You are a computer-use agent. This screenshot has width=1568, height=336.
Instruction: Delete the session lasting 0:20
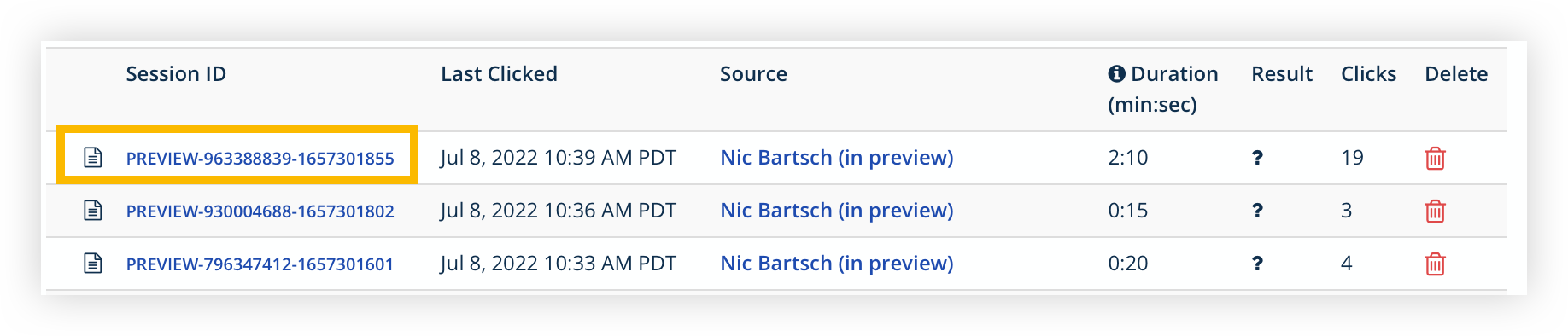(1435, 264)
